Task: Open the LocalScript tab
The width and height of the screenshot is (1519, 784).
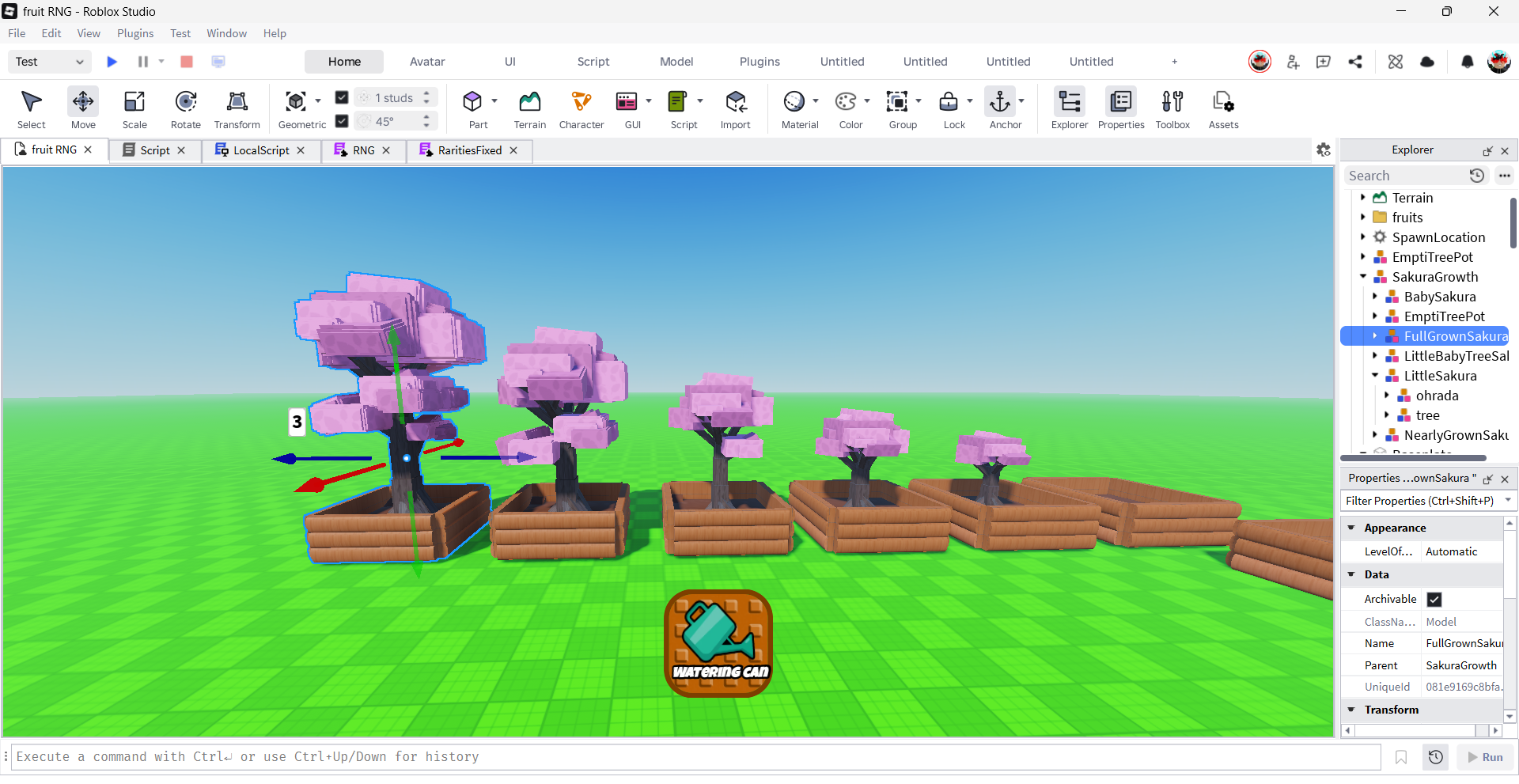Action: 261,150
